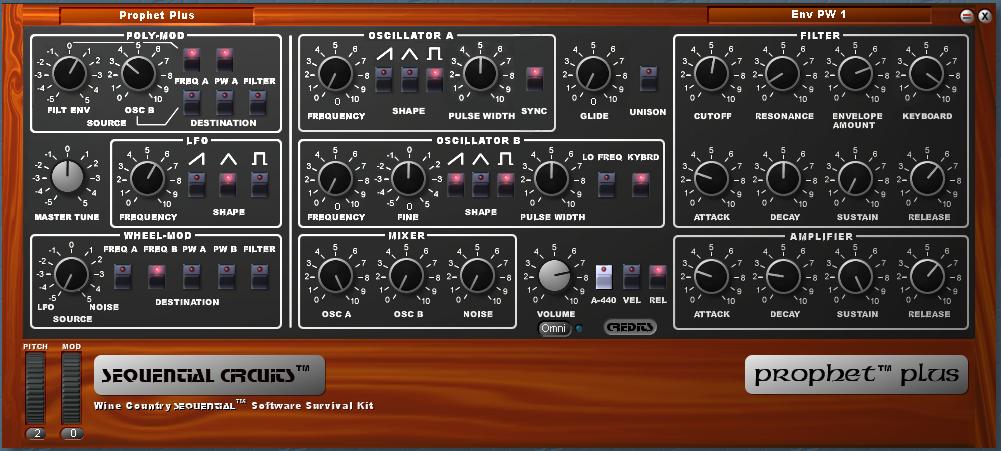Minimize the Prophet Plus plugin window
The image size is (1001, 451).
[967, 17]
